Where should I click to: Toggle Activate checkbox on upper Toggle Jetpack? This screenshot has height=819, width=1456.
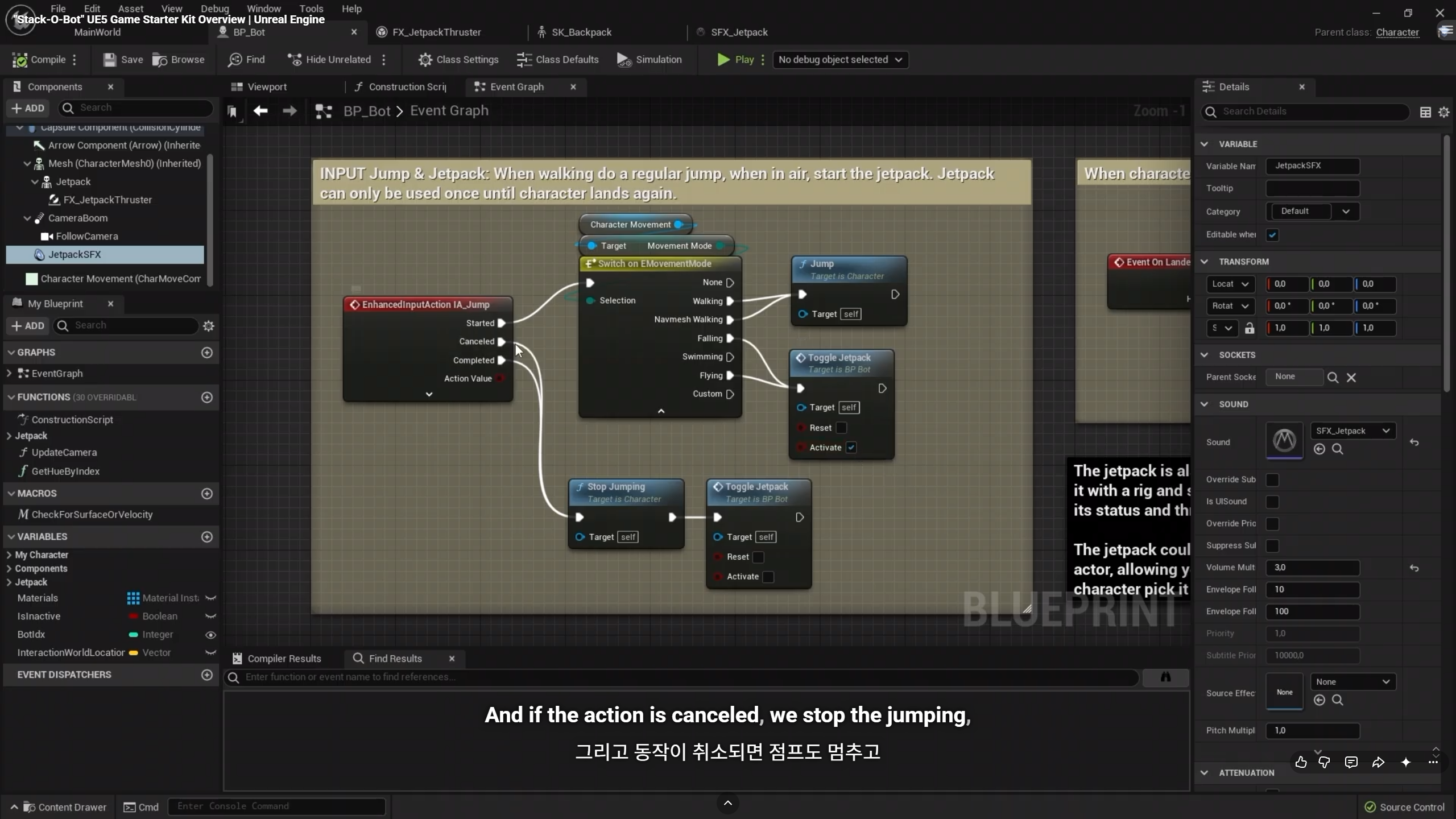(x=851, y=448)
